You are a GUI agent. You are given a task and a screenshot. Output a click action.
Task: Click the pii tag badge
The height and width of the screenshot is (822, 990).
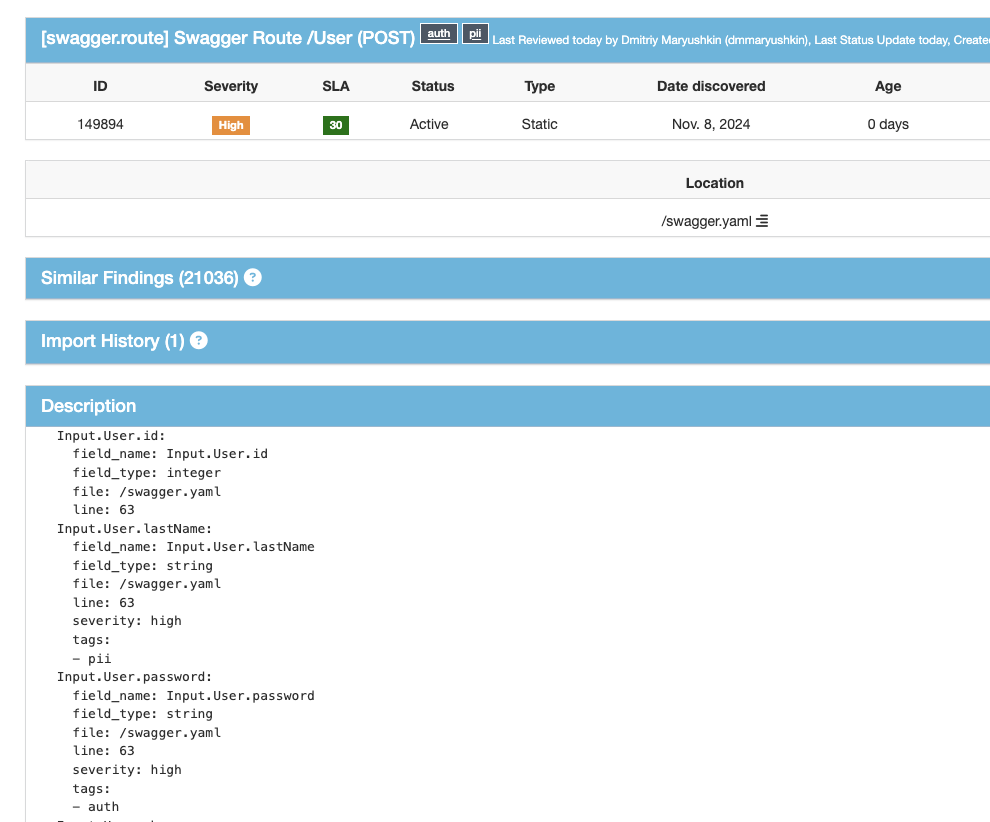[x=475, y=33]
